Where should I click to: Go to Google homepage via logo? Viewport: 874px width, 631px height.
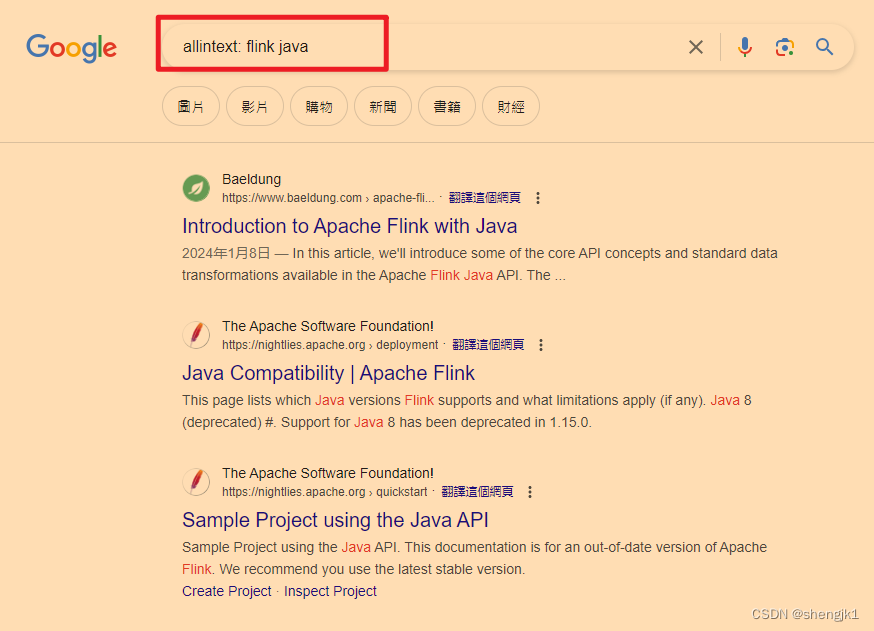point(71,48)
